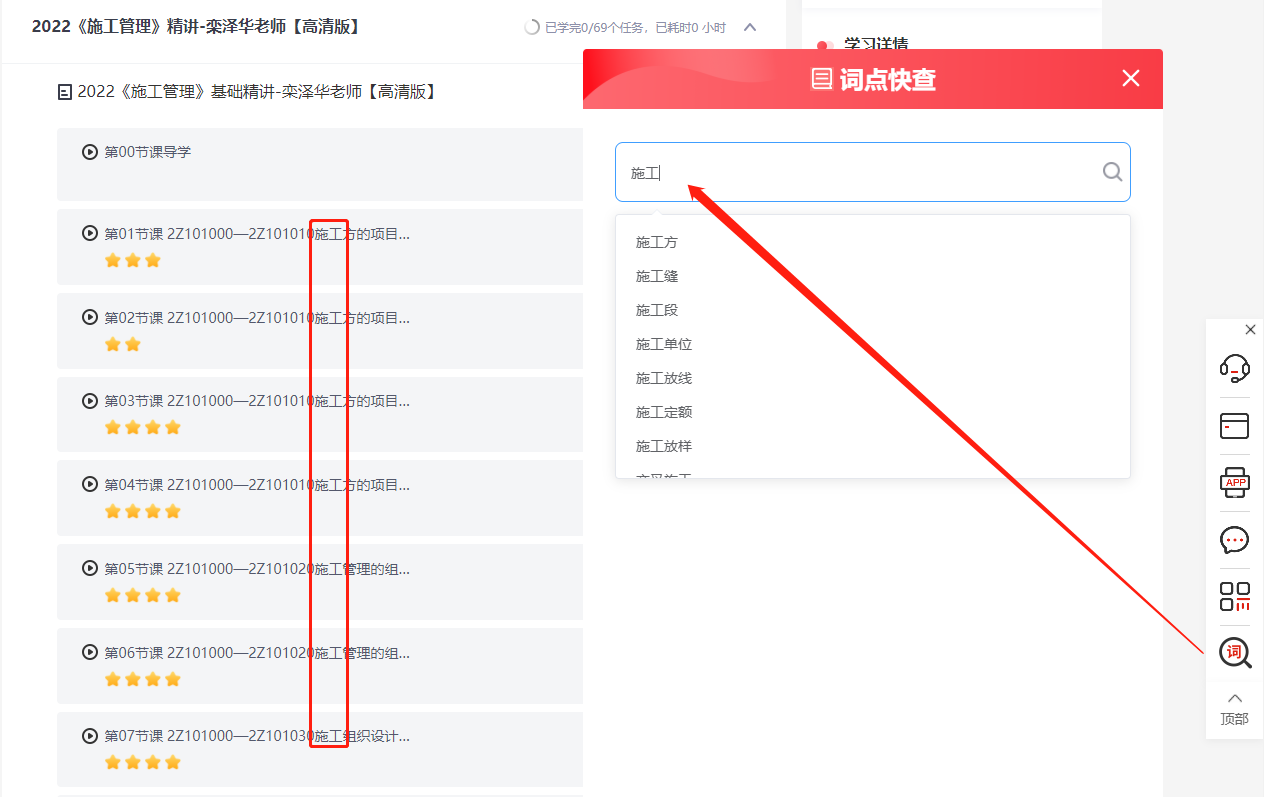The height and width of the screenshot is (797, 1264).
Task: Open the 词 quick search icon
Action: click(x=1235, y=654)
